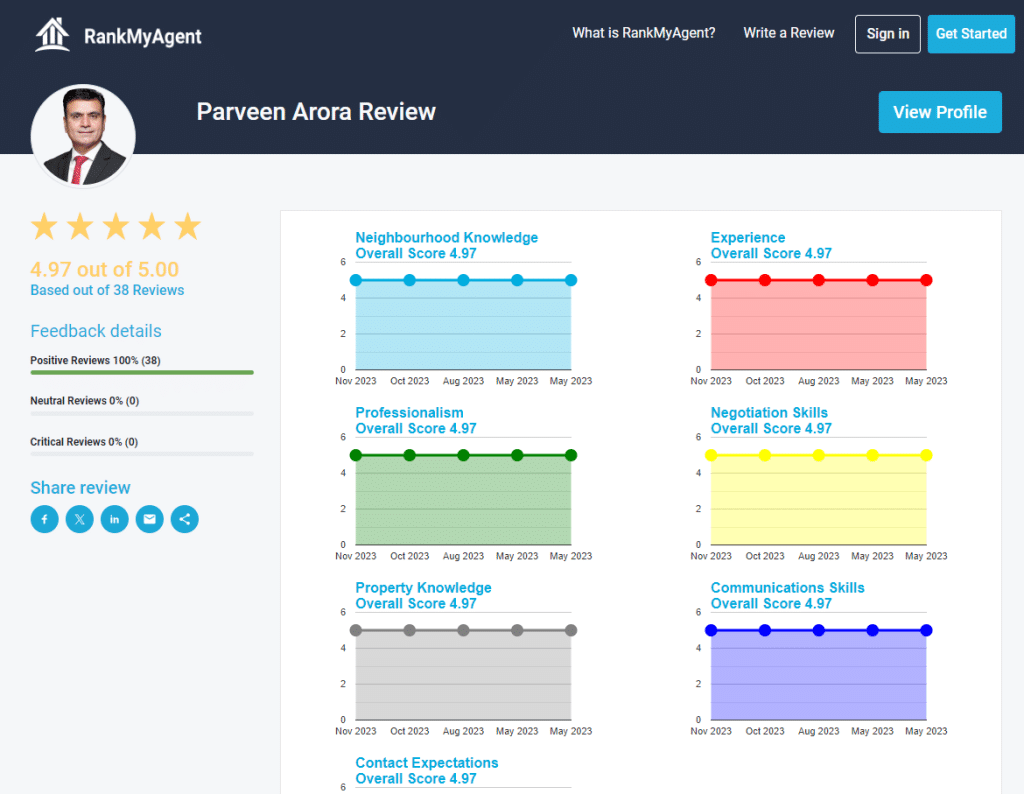Screen dimensions: 1024x794
Task: Click 'Critical Reviews 0% (0)' label
Action: point(84,442)
